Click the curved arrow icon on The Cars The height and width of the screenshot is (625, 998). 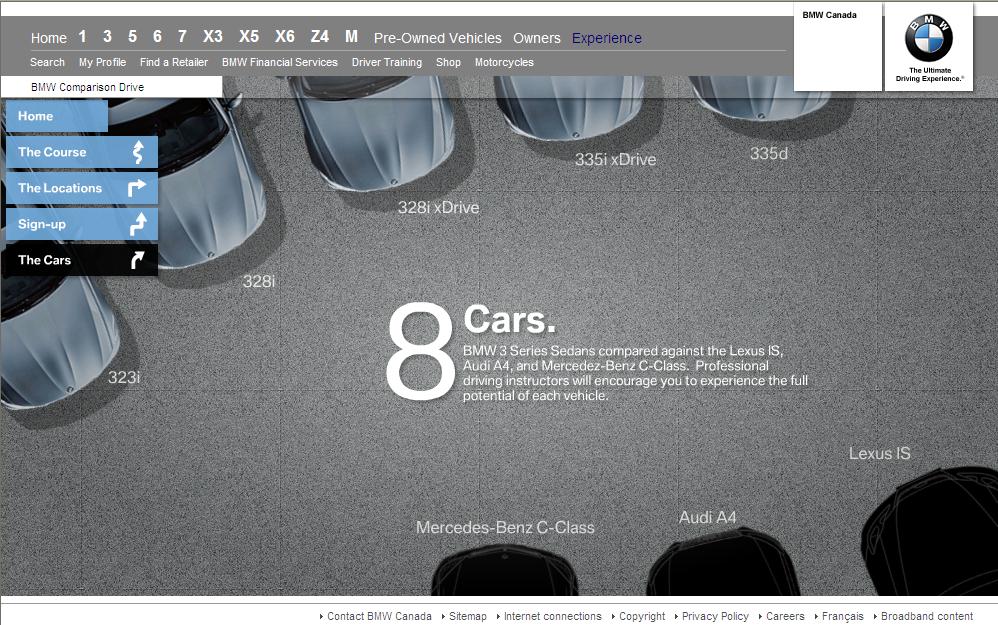[137, 260]
